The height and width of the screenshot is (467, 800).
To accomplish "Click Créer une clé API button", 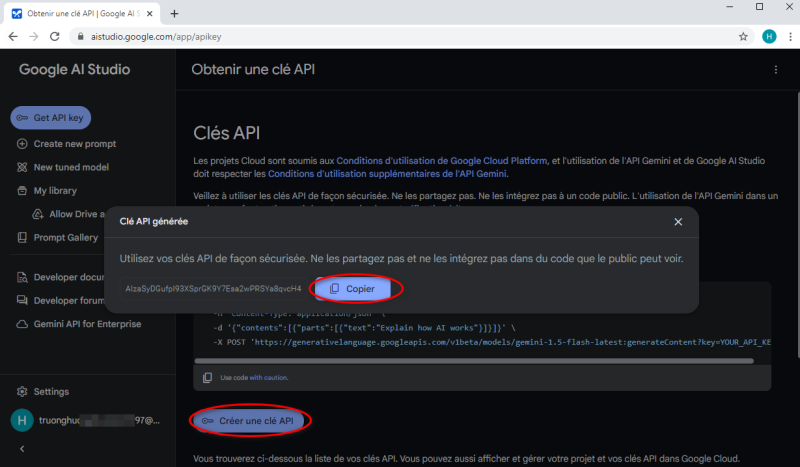I will (248, 421).
